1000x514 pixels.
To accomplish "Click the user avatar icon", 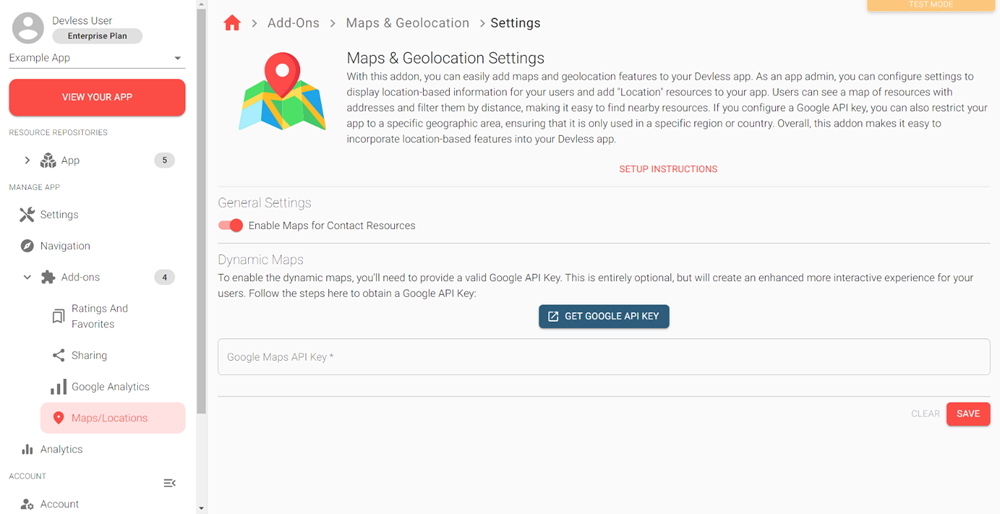I will pos(28,28).
